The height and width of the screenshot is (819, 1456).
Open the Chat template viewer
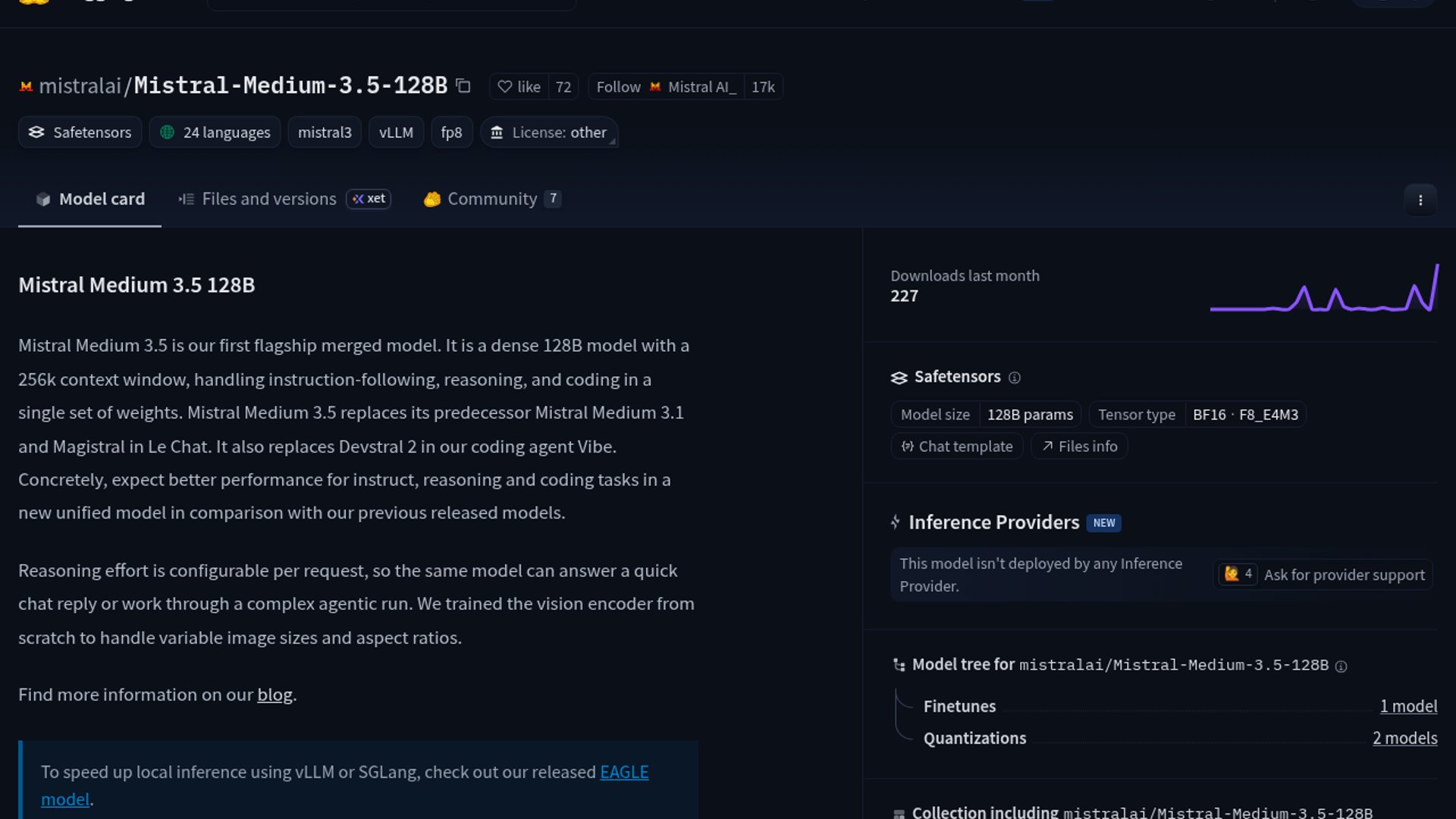point(957,447)
